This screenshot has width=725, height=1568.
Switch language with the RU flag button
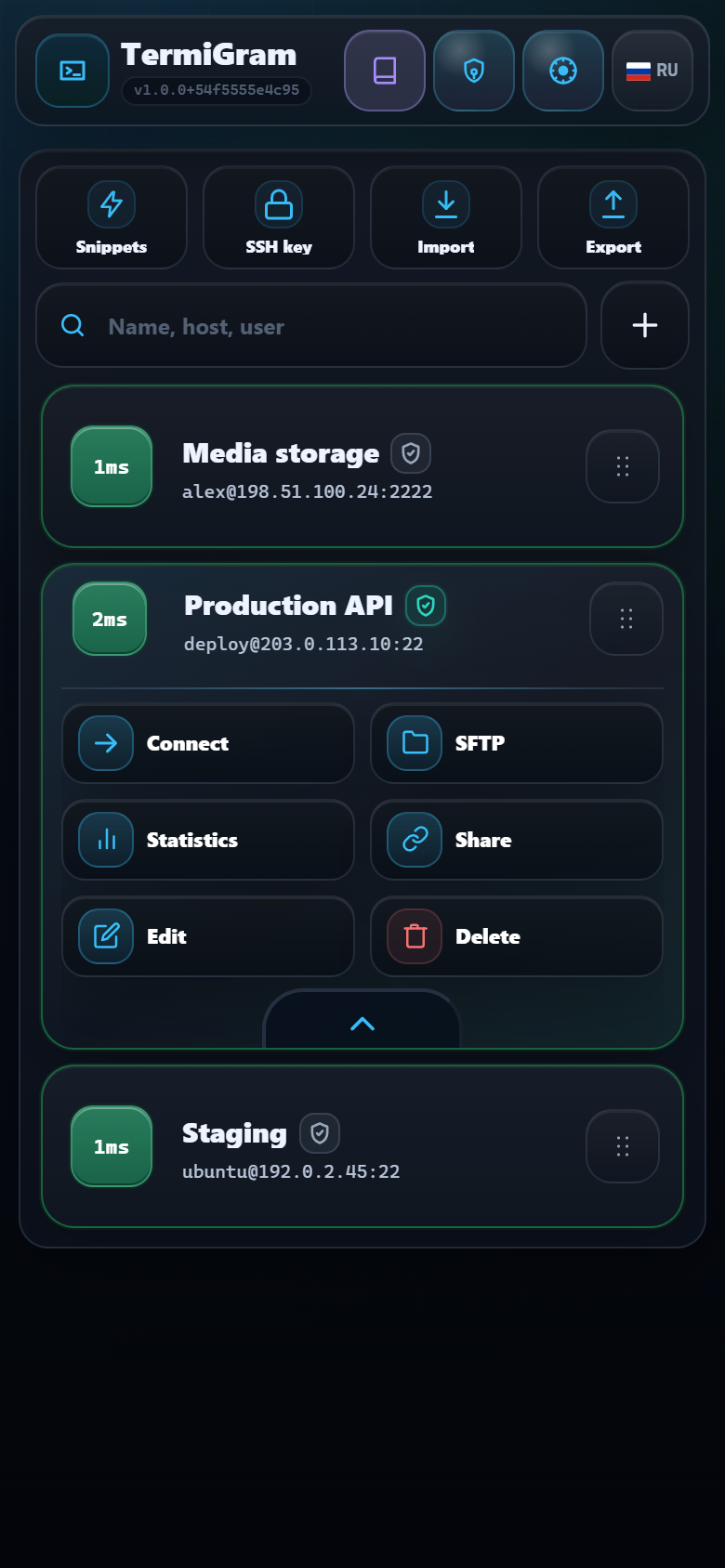click(652, 71)
